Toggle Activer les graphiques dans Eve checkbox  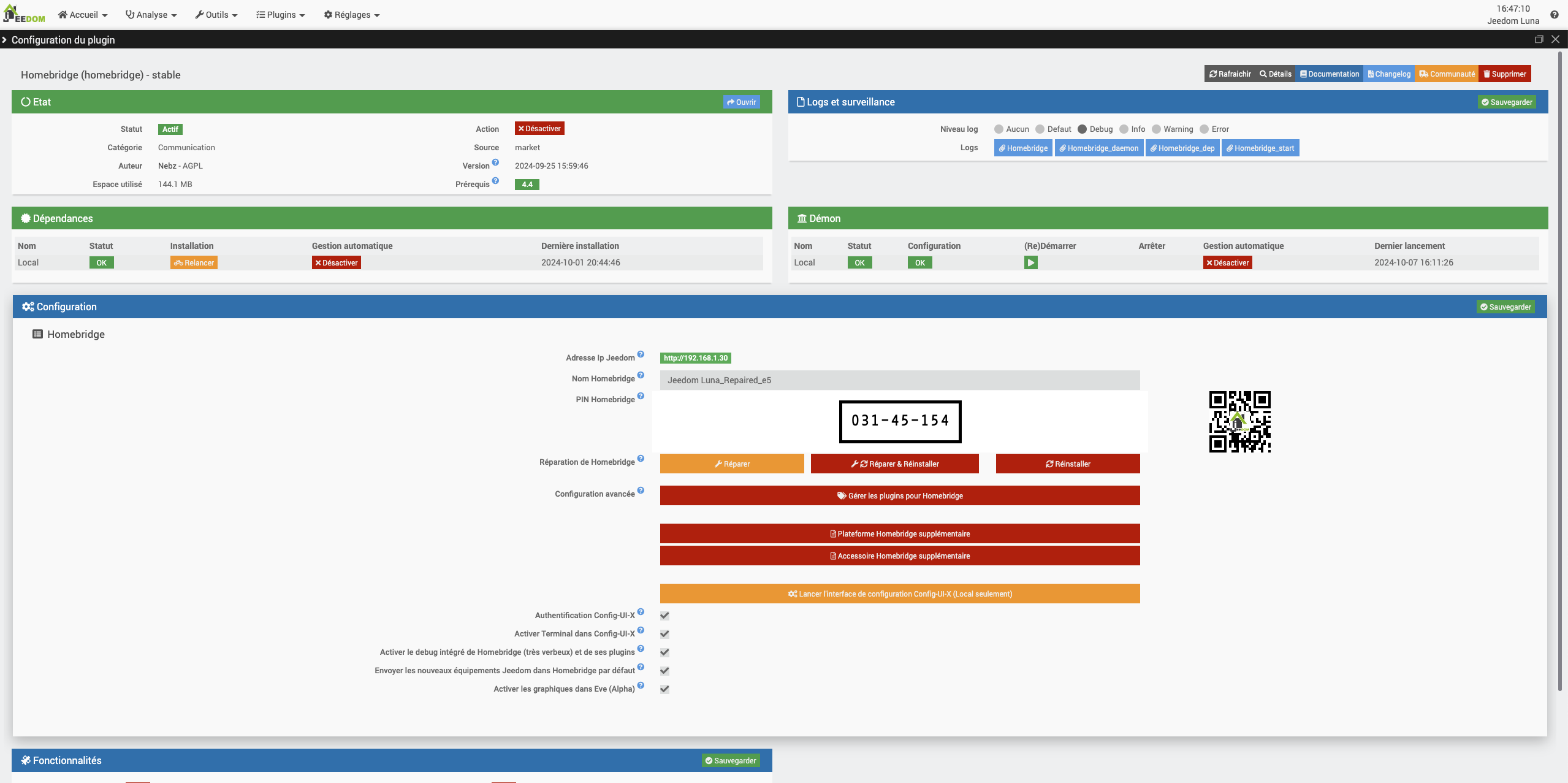[x=664, y=689]
